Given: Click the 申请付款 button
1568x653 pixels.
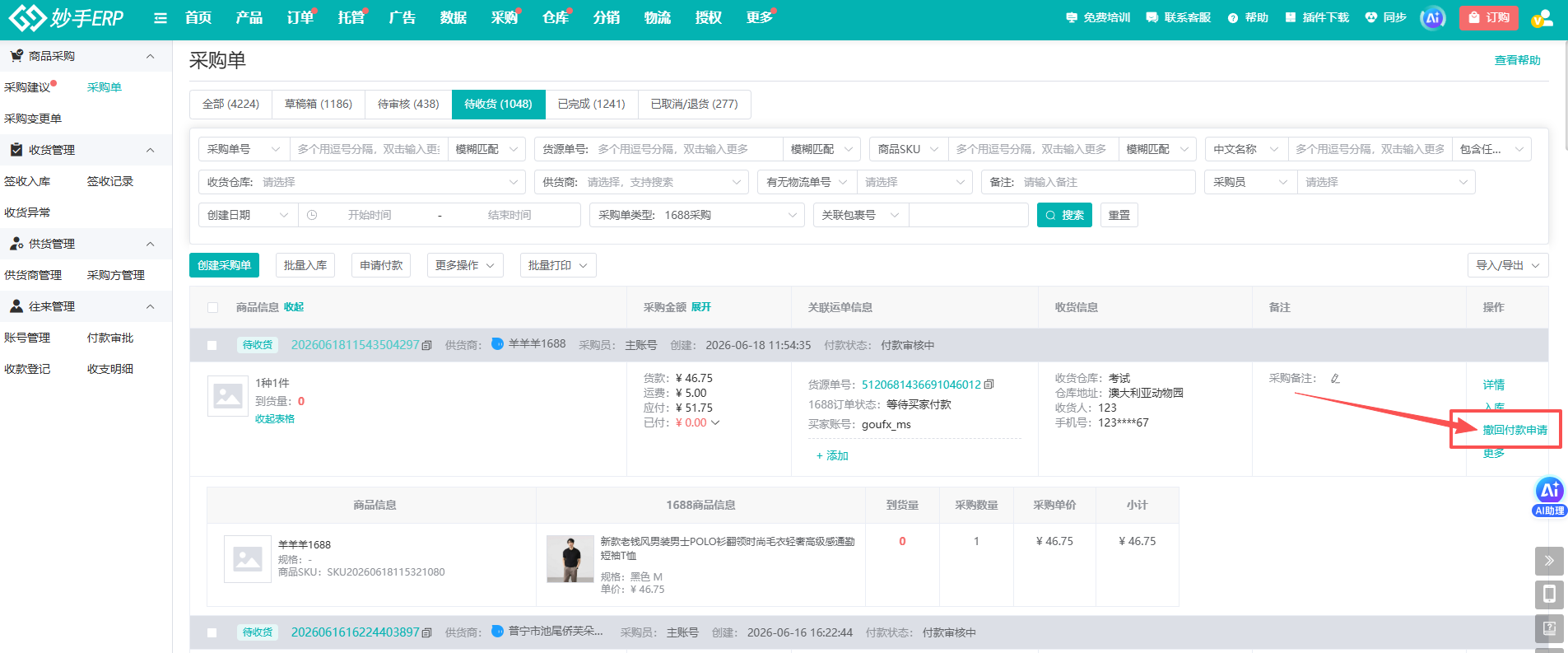Looking at the screenshot, I should point(381,265).
